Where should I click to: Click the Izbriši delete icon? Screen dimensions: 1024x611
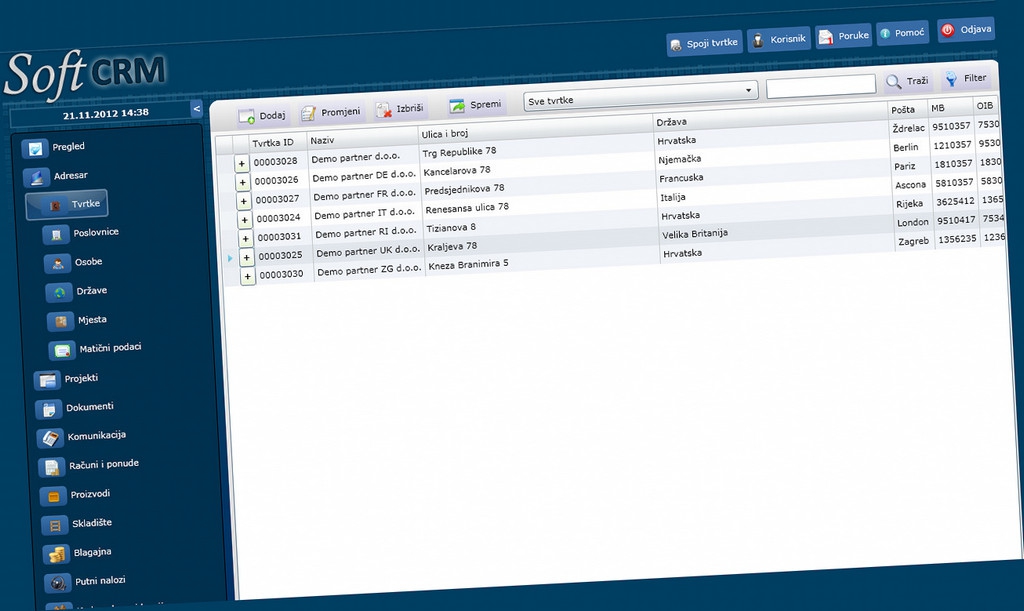click(x=384, y=110)
